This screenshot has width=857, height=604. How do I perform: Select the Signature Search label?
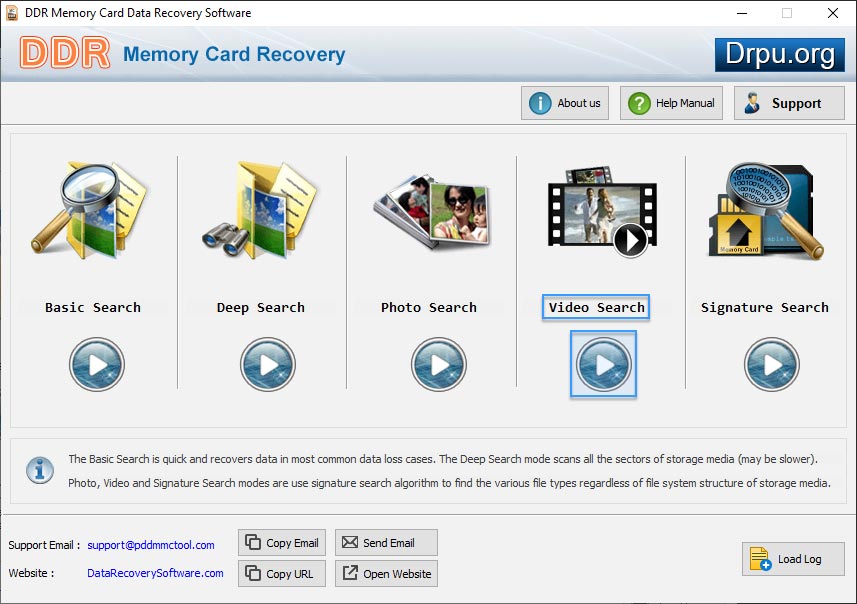(x=765, y=307)
